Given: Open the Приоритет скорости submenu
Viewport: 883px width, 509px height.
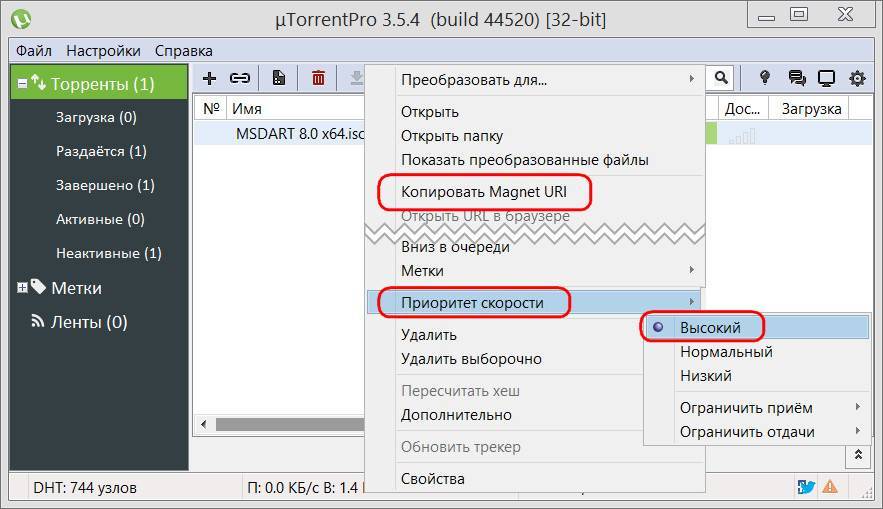Looking at the screenshot, I should click(536, 302).
